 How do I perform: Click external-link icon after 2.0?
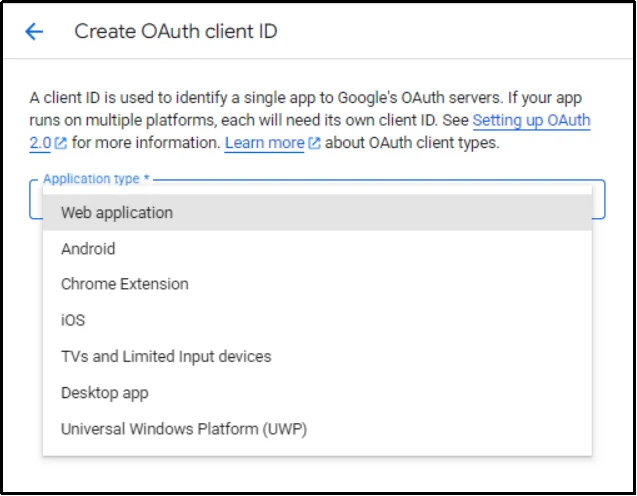click(61, 143)
